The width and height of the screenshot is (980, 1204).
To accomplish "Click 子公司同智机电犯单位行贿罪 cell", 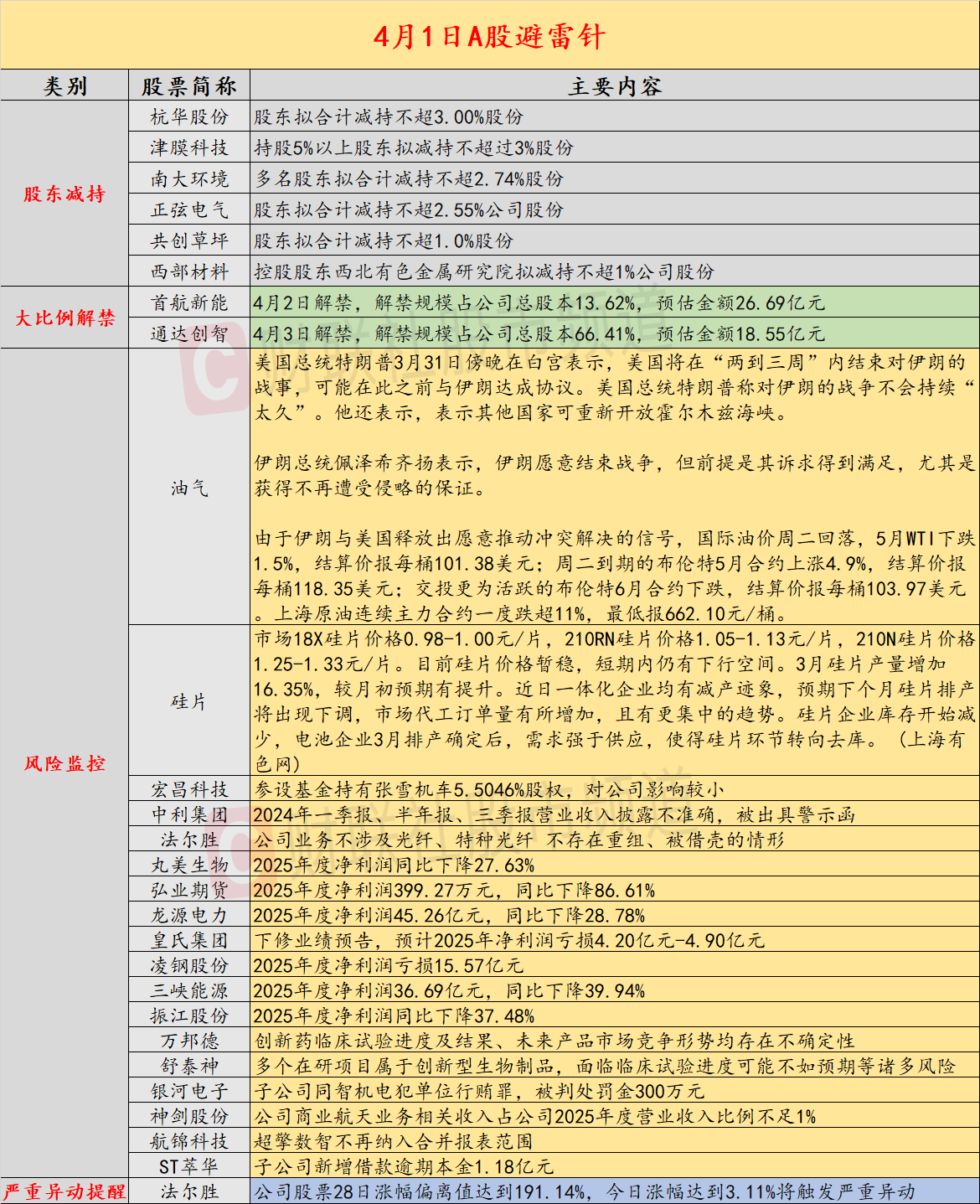I will (615, 1091).
